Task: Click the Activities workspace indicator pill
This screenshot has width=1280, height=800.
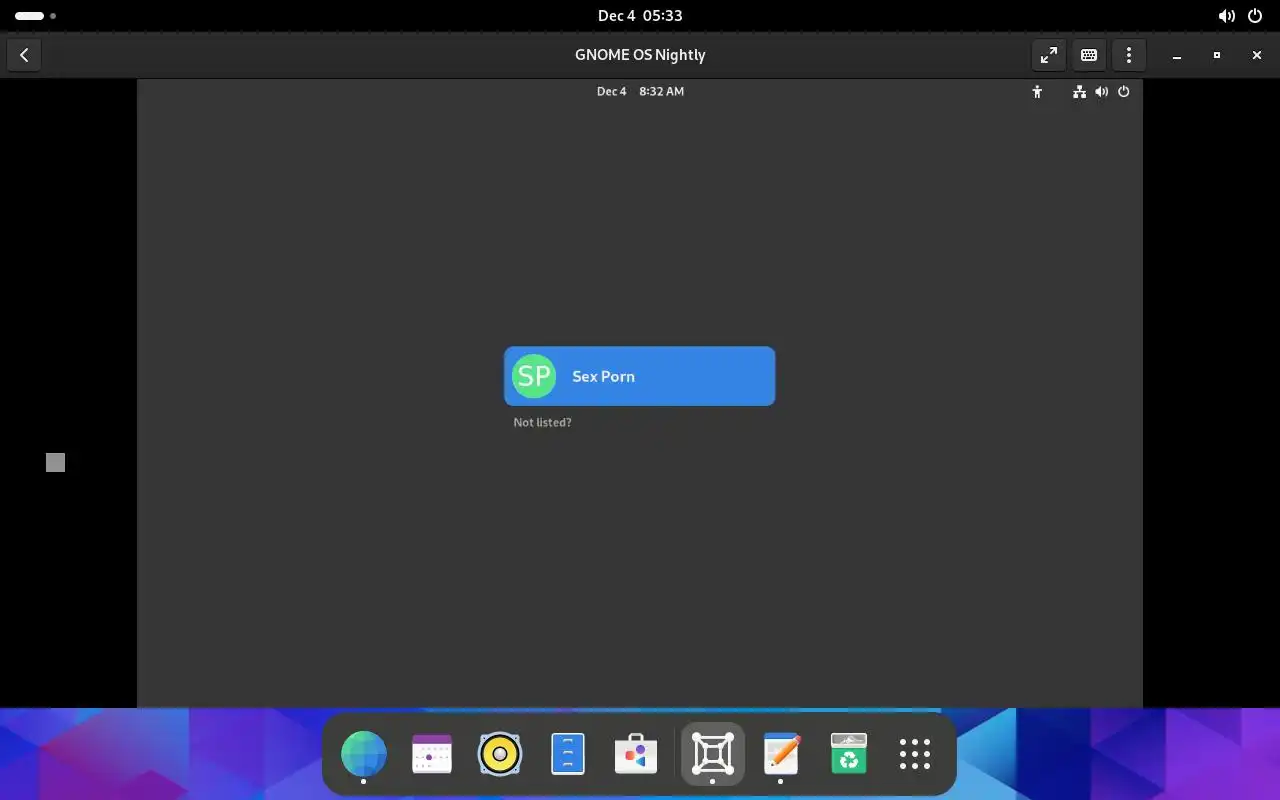Action: coord(29,16)
